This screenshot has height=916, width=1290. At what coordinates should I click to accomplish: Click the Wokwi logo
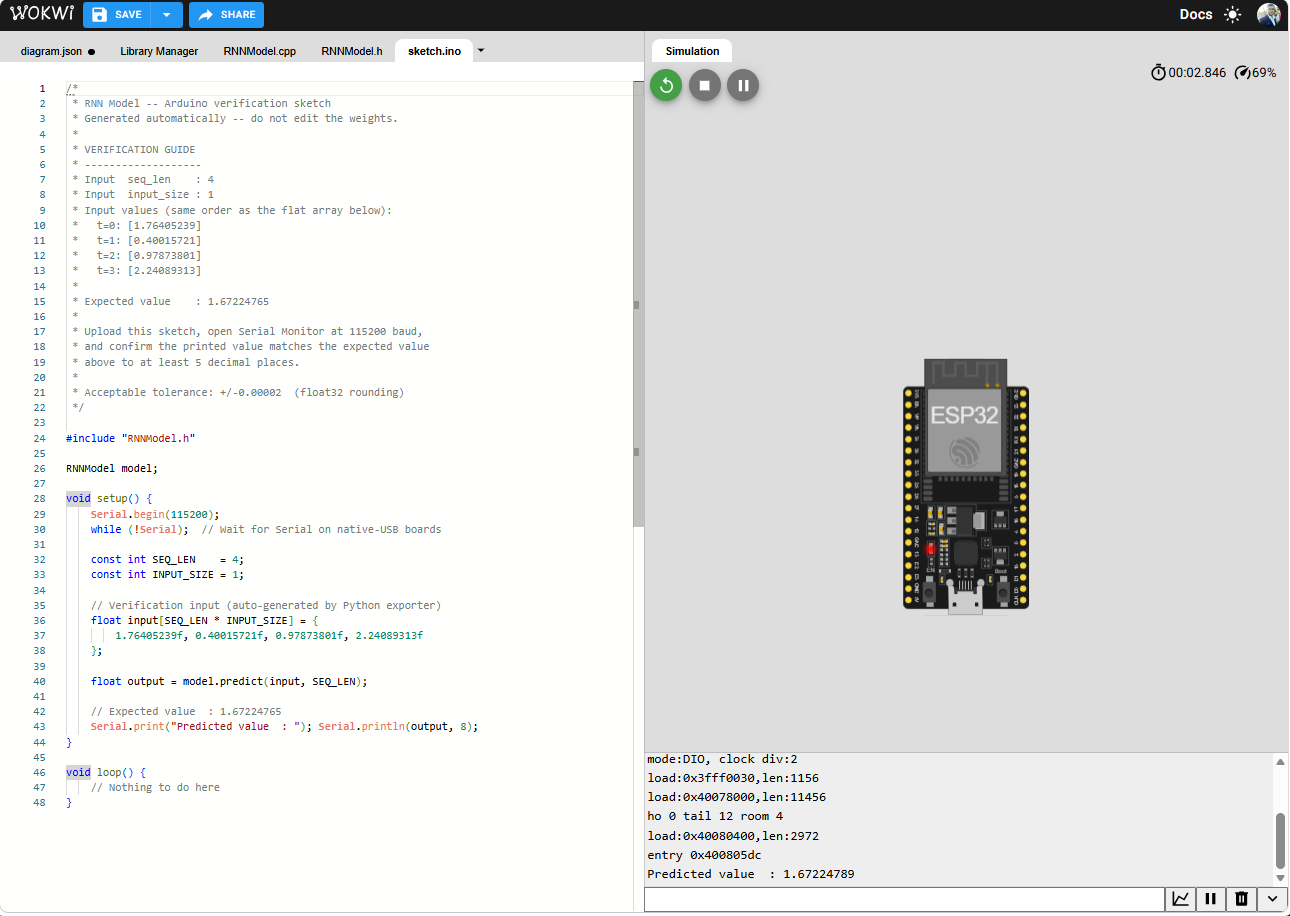coord(41,14)
